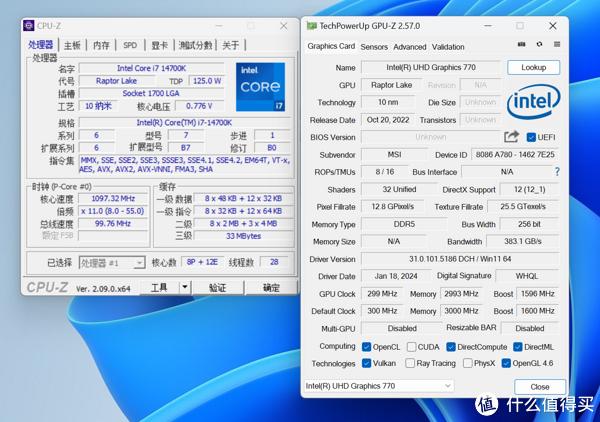
Task: Switch to the 显卡 tab in CPU-Z
Action: (160, 45)
